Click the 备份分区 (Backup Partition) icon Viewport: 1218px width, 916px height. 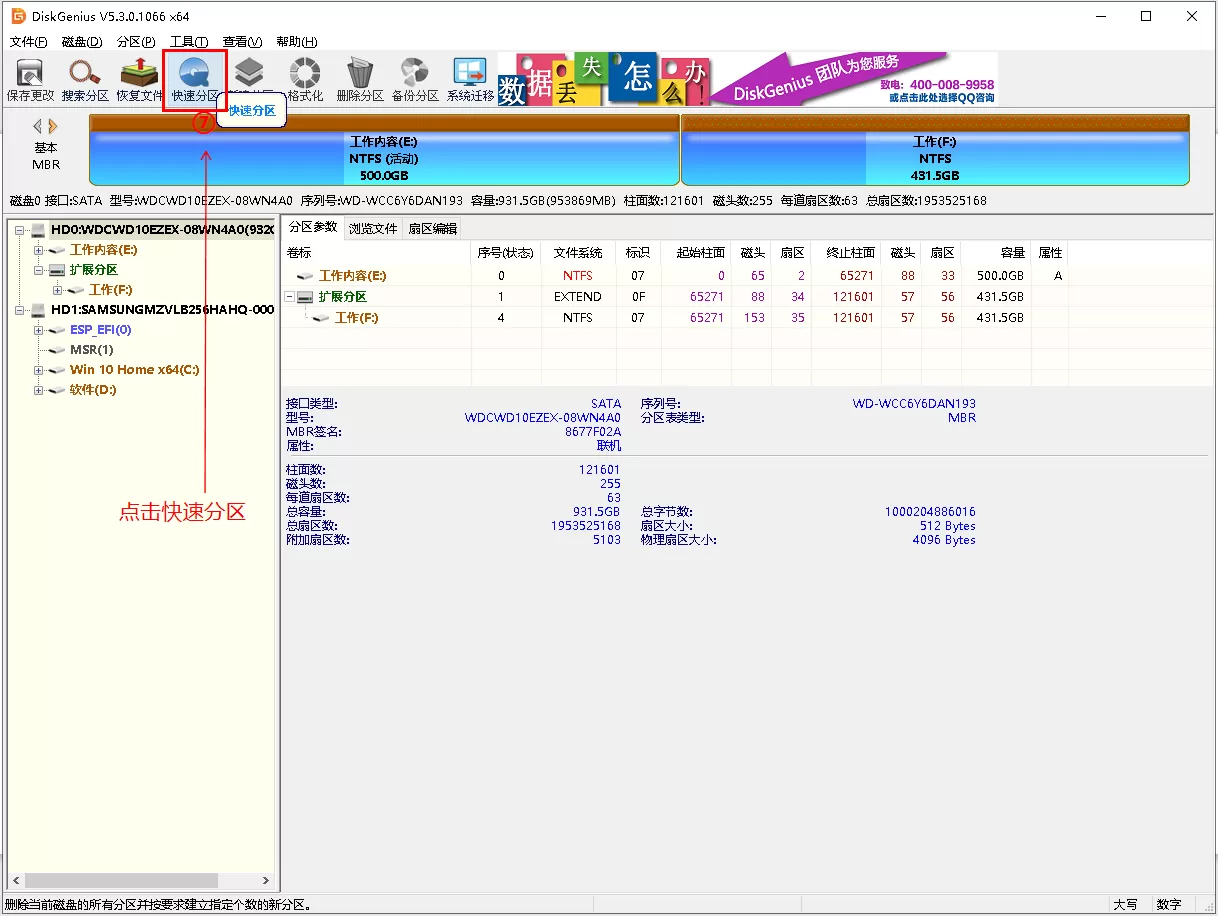point(415,80)
